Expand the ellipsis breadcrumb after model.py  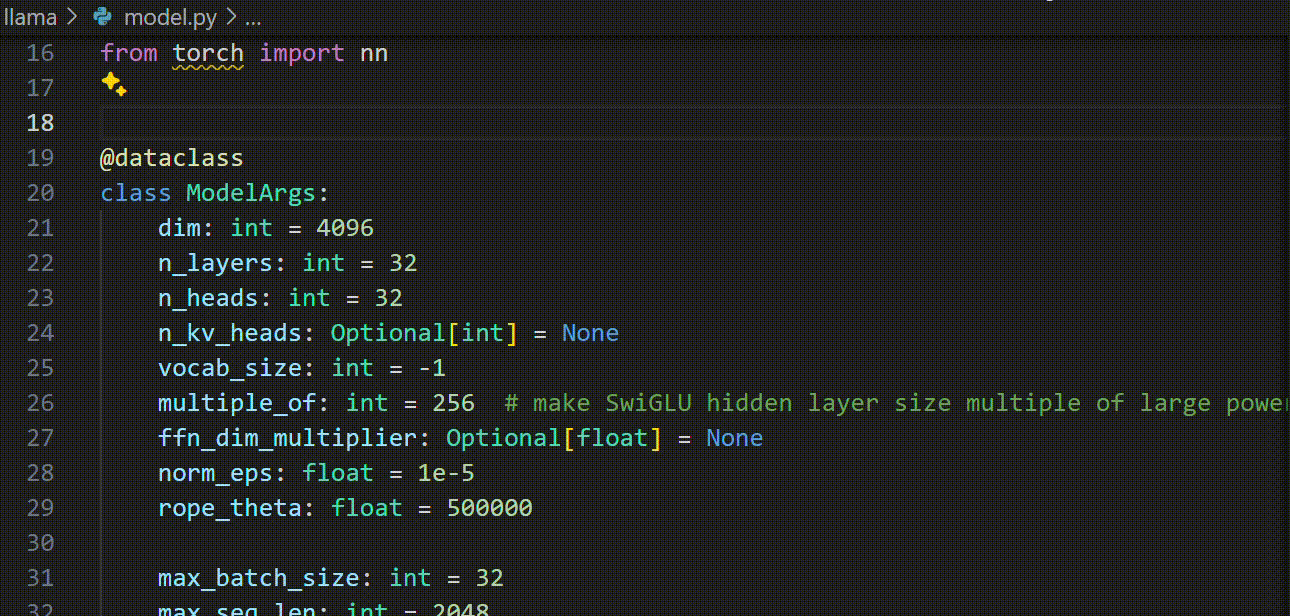252,18
